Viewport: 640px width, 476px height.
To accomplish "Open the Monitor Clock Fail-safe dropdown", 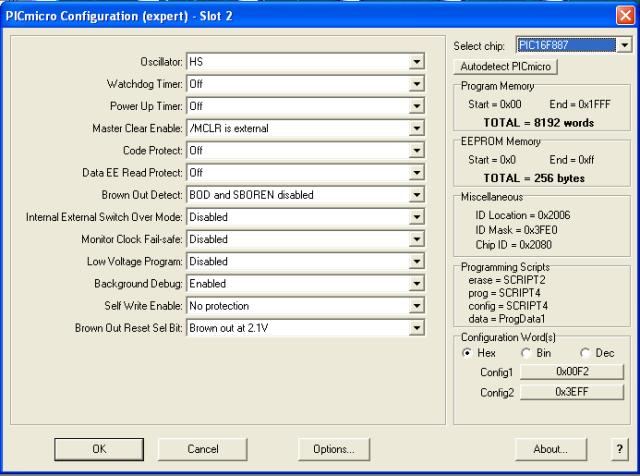I will (416, 239).
